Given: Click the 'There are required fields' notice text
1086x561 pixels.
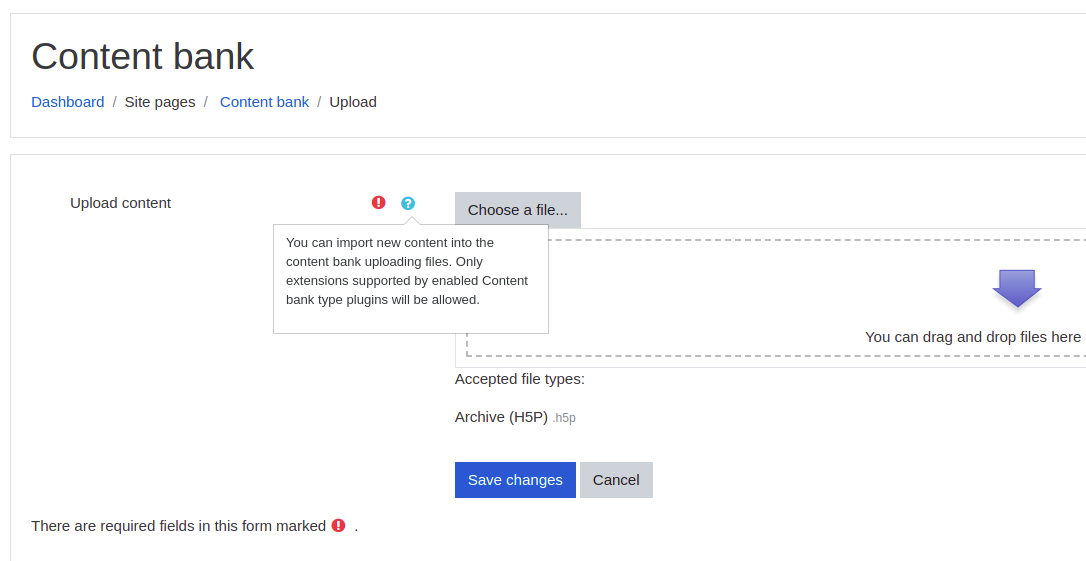Looking at the screenshot, I should pyautogui.click(x=179, y=526).
